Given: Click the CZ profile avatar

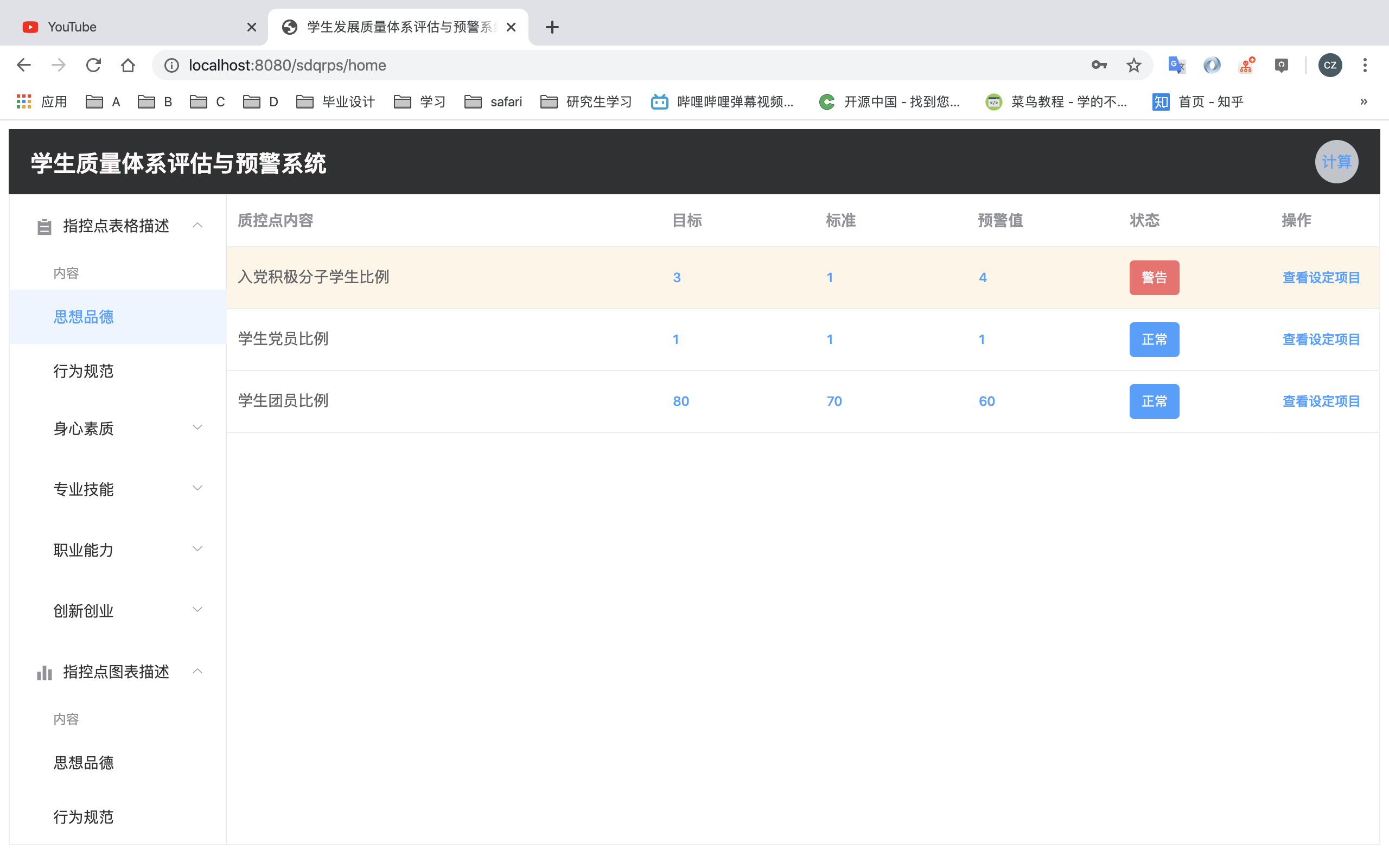Looking at the screenshot, I should tap(1329, 65).
